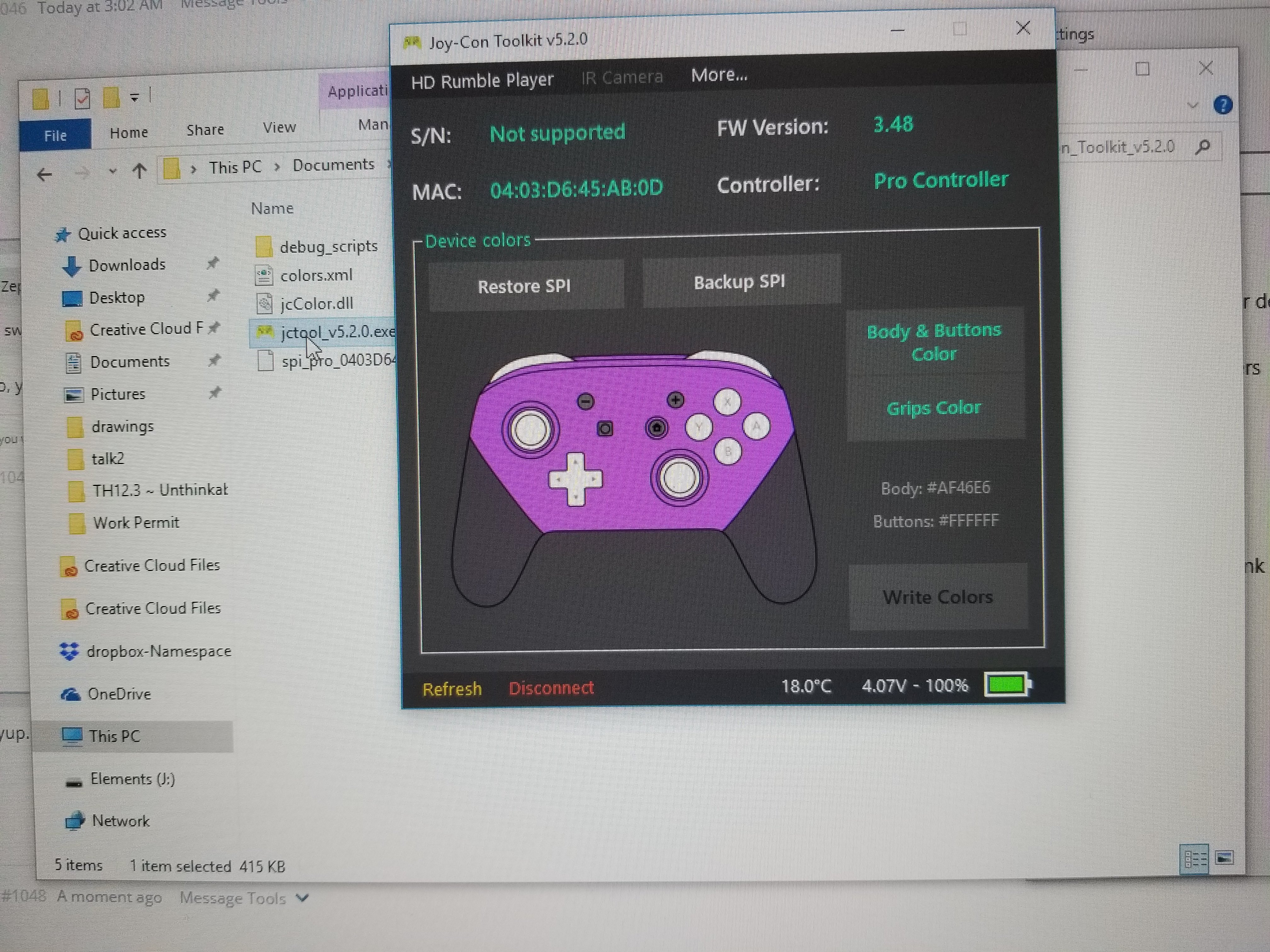Open File Explorer help icon

1223,105
